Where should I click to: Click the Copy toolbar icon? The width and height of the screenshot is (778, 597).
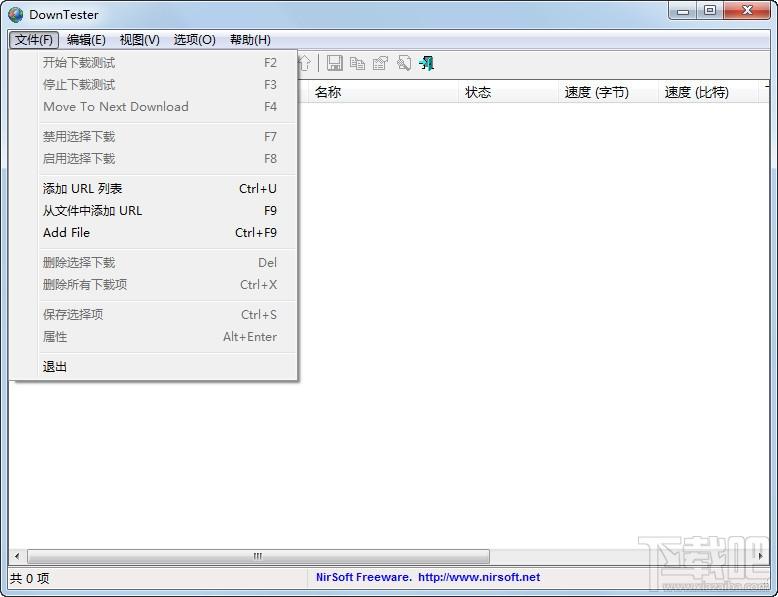pyautogui.click(x=357, y=63)
